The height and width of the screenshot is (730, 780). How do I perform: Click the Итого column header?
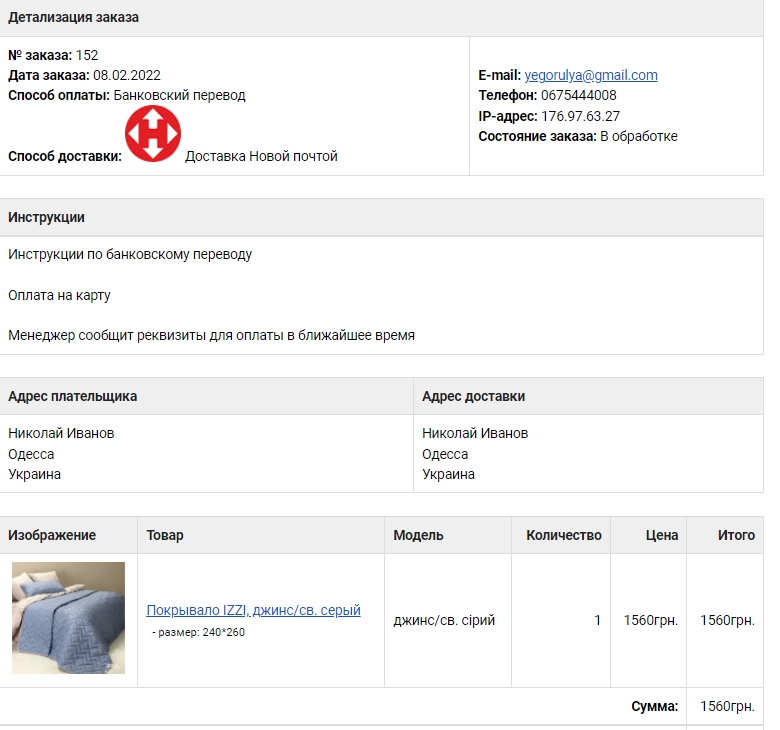coord(736,535)
